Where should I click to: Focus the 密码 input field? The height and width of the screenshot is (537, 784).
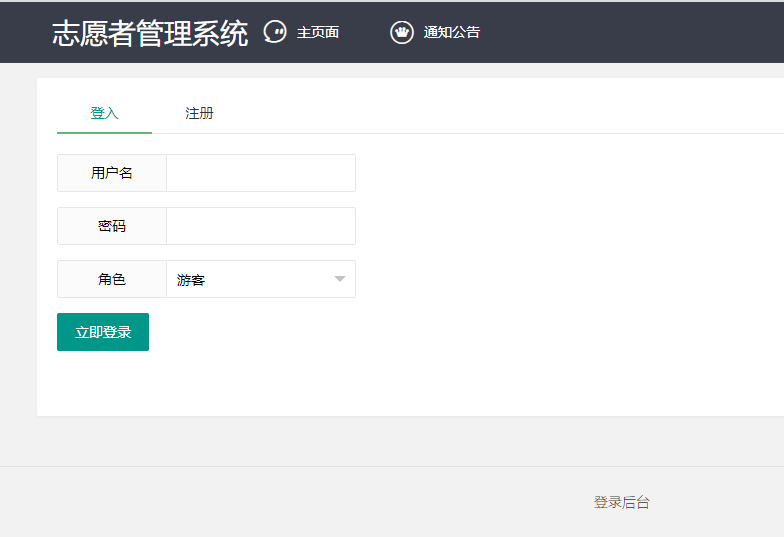pos(261,226)
